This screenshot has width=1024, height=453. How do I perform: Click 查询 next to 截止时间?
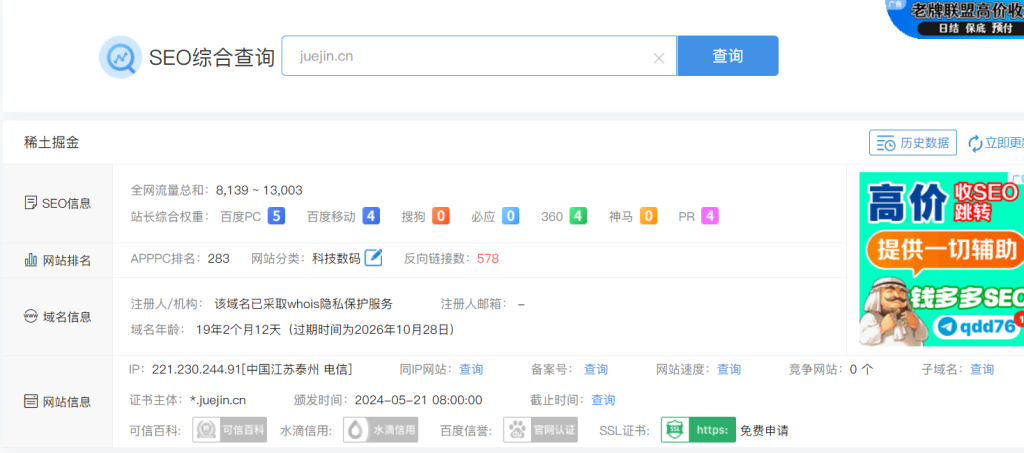pyautogui.click(x=603, y=400)
